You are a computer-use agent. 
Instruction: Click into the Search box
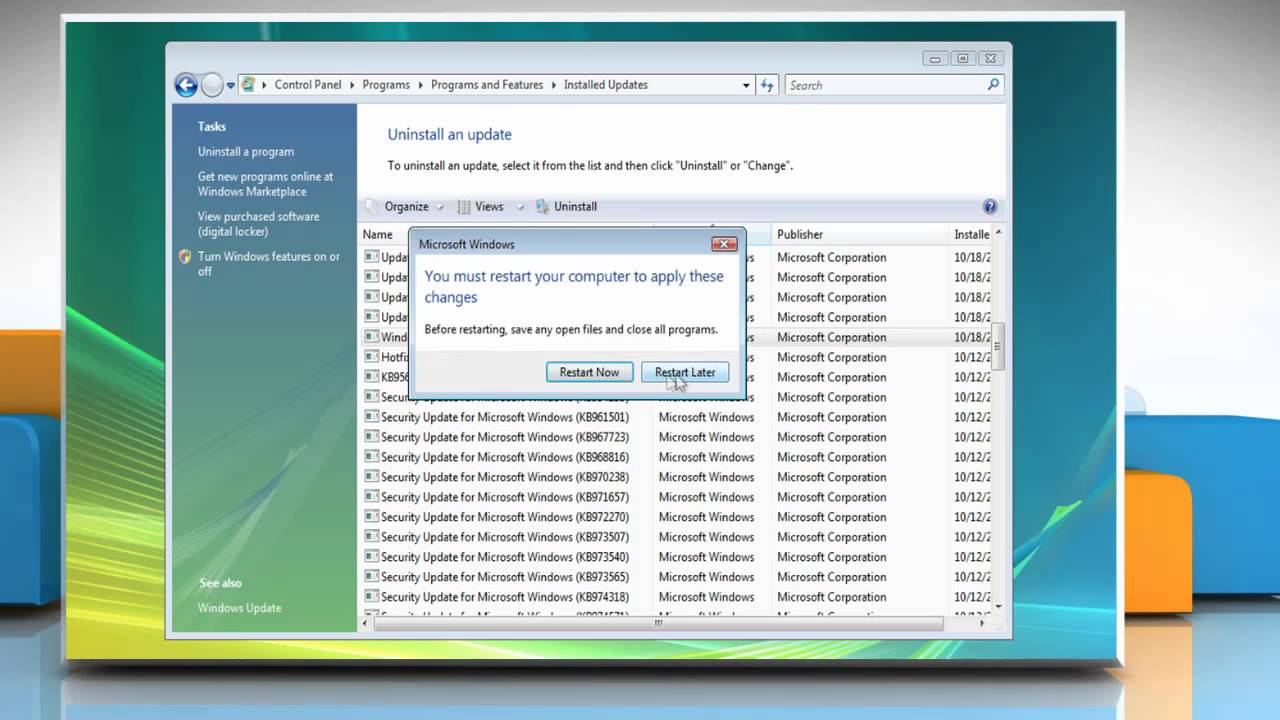point(885,85)
